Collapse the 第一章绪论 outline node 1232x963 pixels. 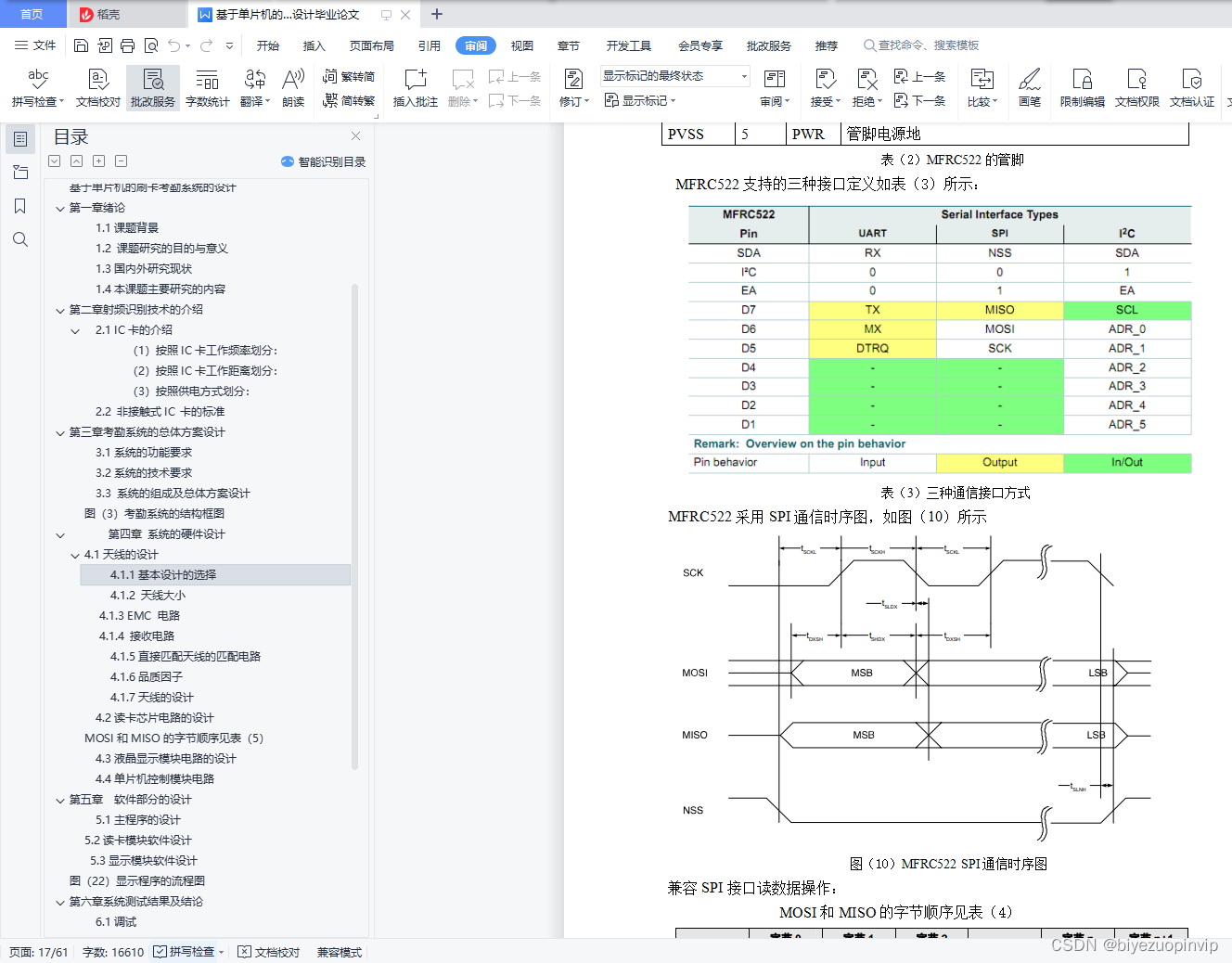point(60,208)
